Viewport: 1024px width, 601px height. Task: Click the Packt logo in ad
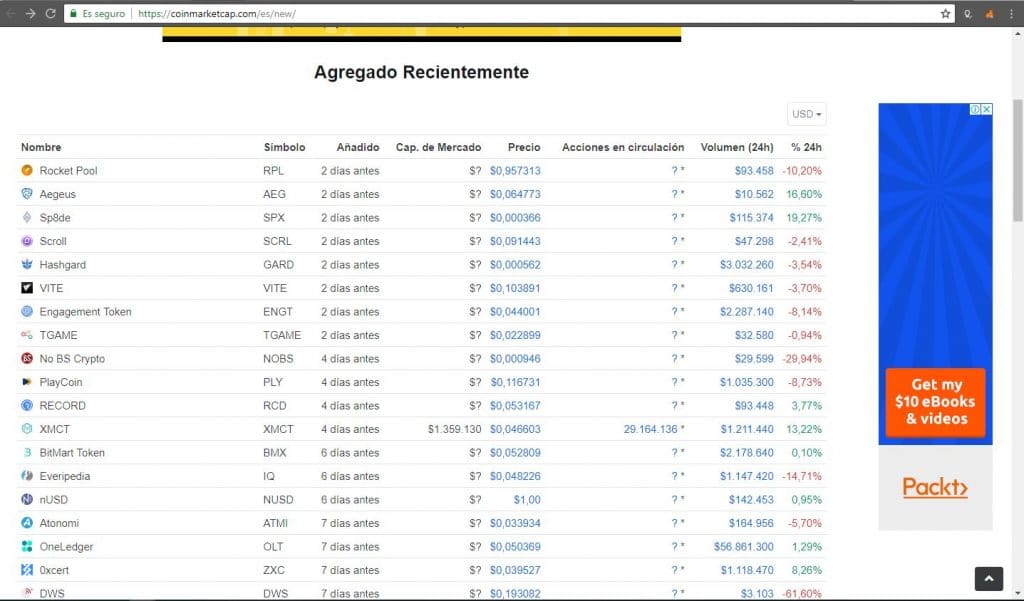(935, 487)
